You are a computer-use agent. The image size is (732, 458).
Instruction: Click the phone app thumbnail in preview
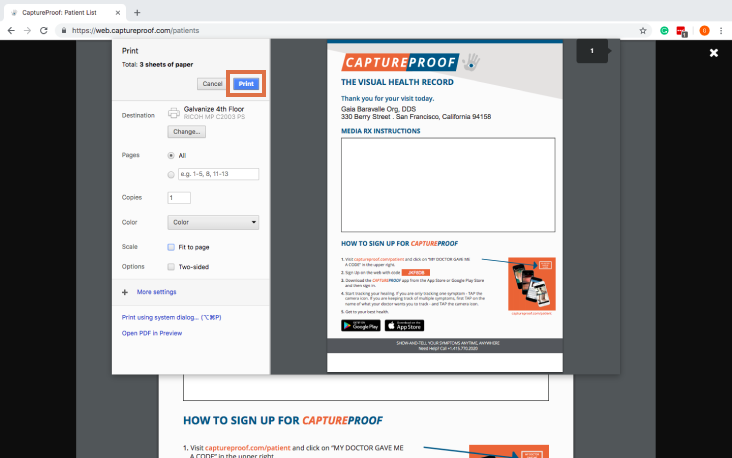click(x=532, y=284)
